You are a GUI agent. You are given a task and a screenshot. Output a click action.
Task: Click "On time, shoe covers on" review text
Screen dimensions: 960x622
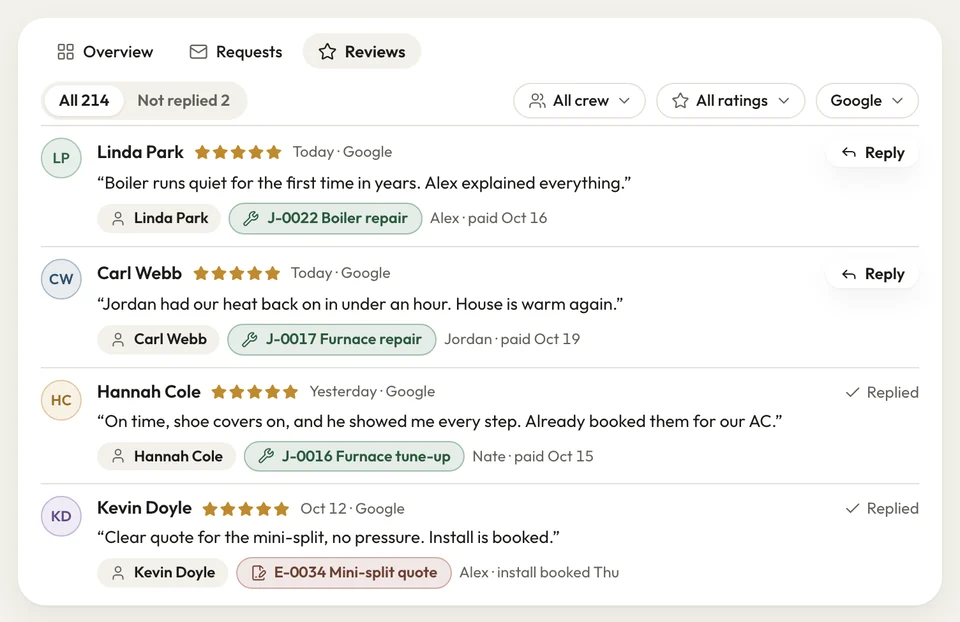[440, 421]
